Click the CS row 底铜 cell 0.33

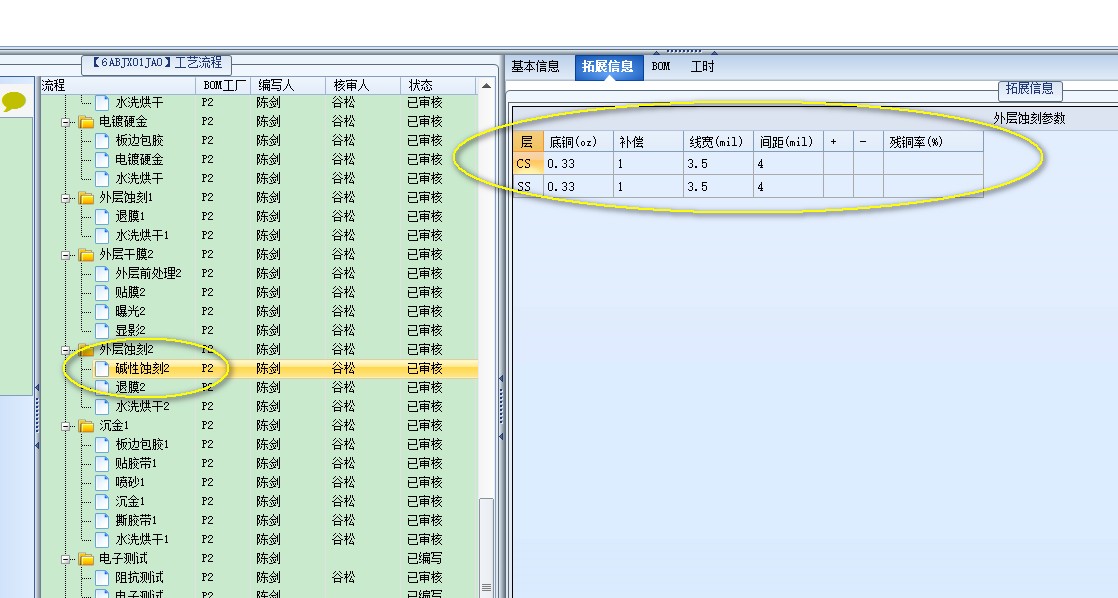coord(578,163)
